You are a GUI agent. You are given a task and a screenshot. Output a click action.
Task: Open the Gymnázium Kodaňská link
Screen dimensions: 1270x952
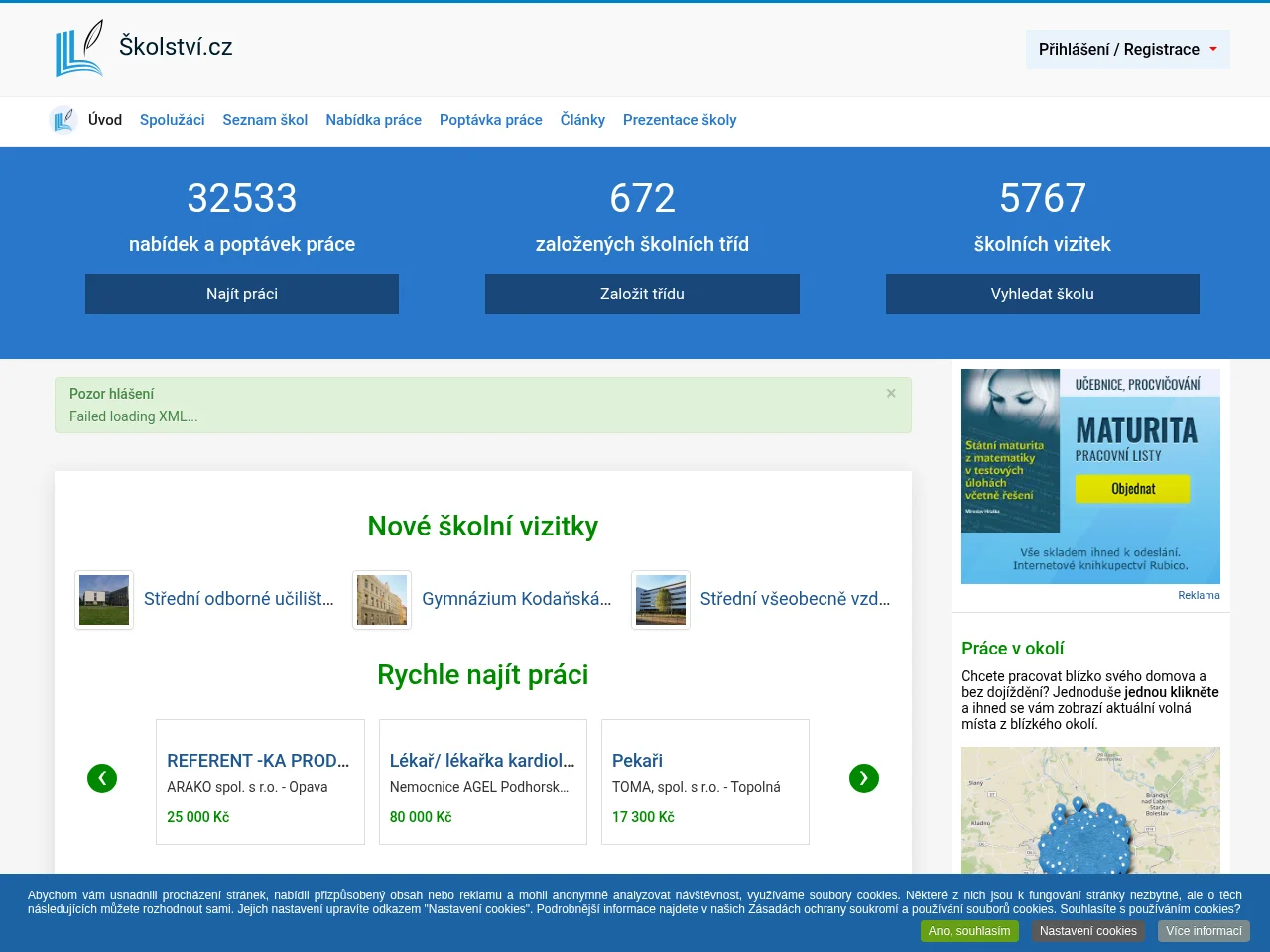click(x=517, y=599)
